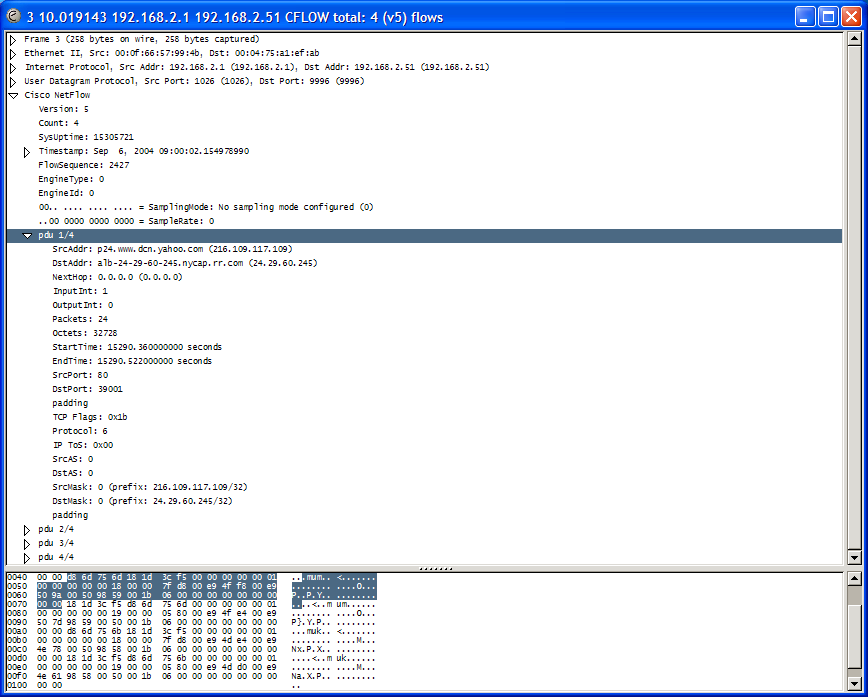Expand the Frame 3 tree item
868x697 pixels.
click(x=12, y=39)
